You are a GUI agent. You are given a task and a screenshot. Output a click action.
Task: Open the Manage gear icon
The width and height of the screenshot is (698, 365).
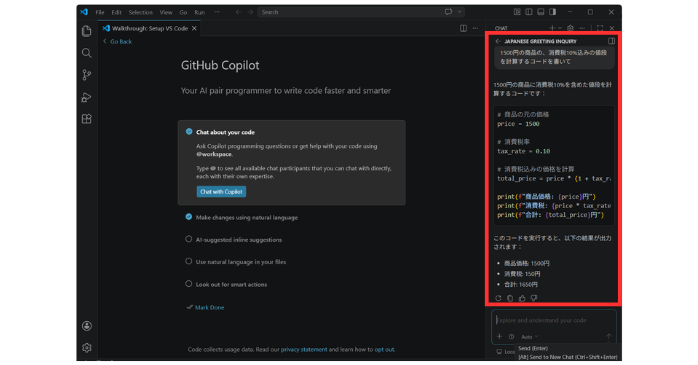coord(87,348)
